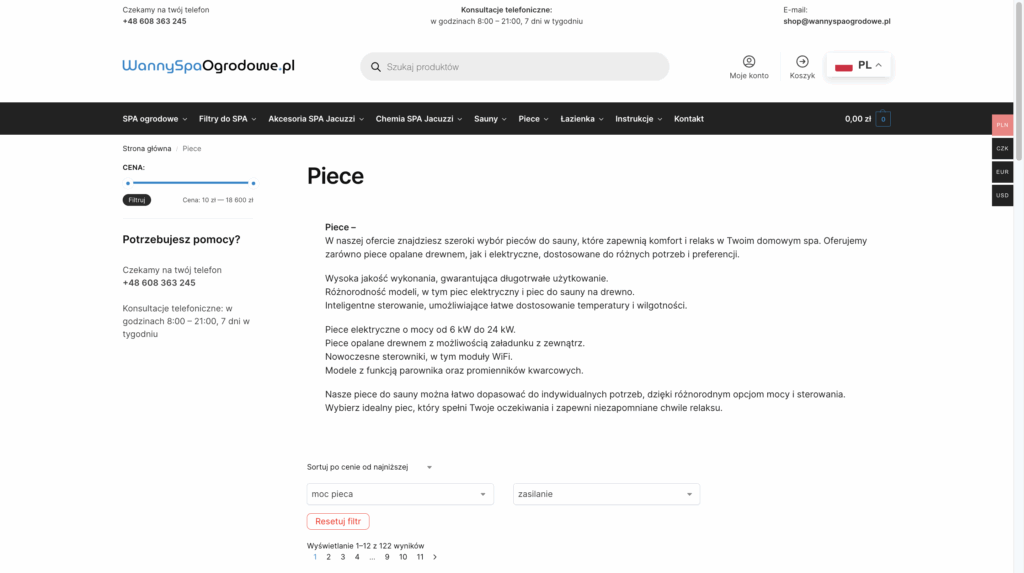Expand the zasilanie filter dropdown
The height and width of the screenshot is (573, 1024).
click(606, 494)
